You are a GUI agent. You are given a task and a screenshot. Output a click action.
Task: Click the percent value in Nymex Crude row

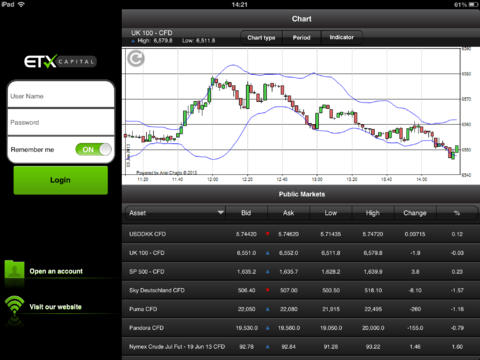(457, 347)
